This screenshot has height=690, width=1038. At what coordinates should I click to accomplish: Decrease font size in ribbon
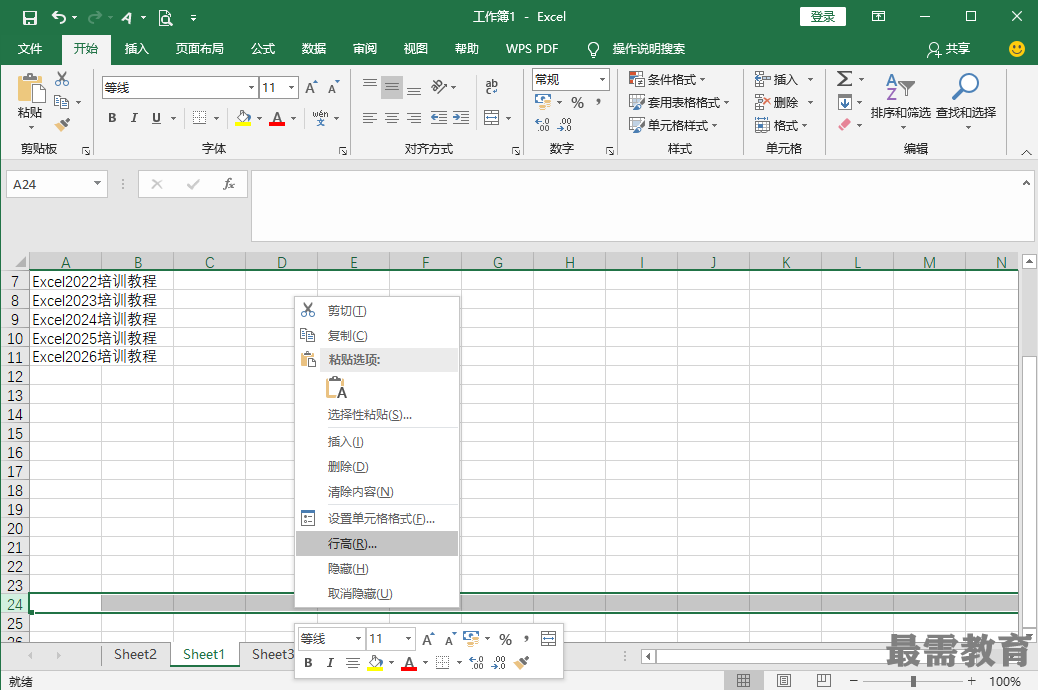[333, 87]
